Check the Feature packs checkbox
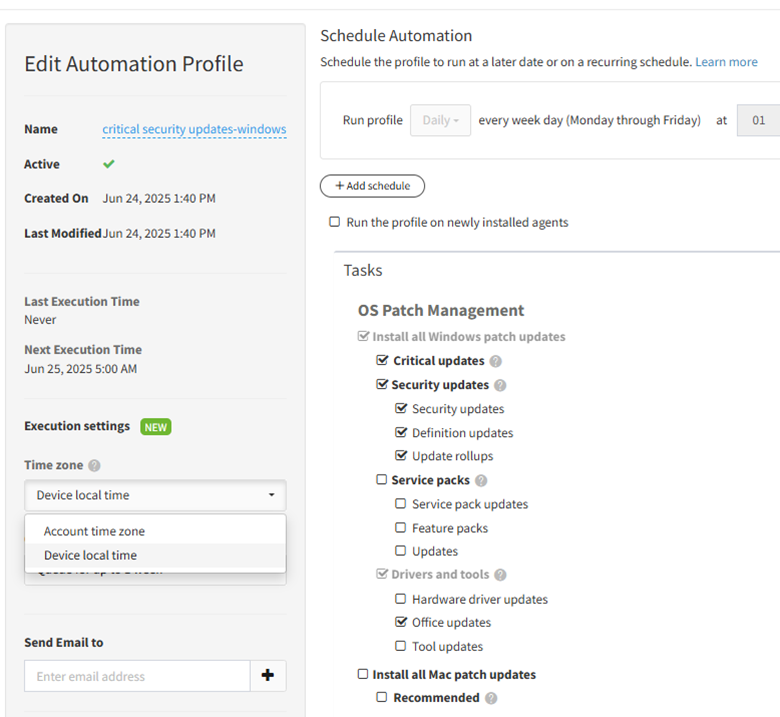 [x=400, y=527]
